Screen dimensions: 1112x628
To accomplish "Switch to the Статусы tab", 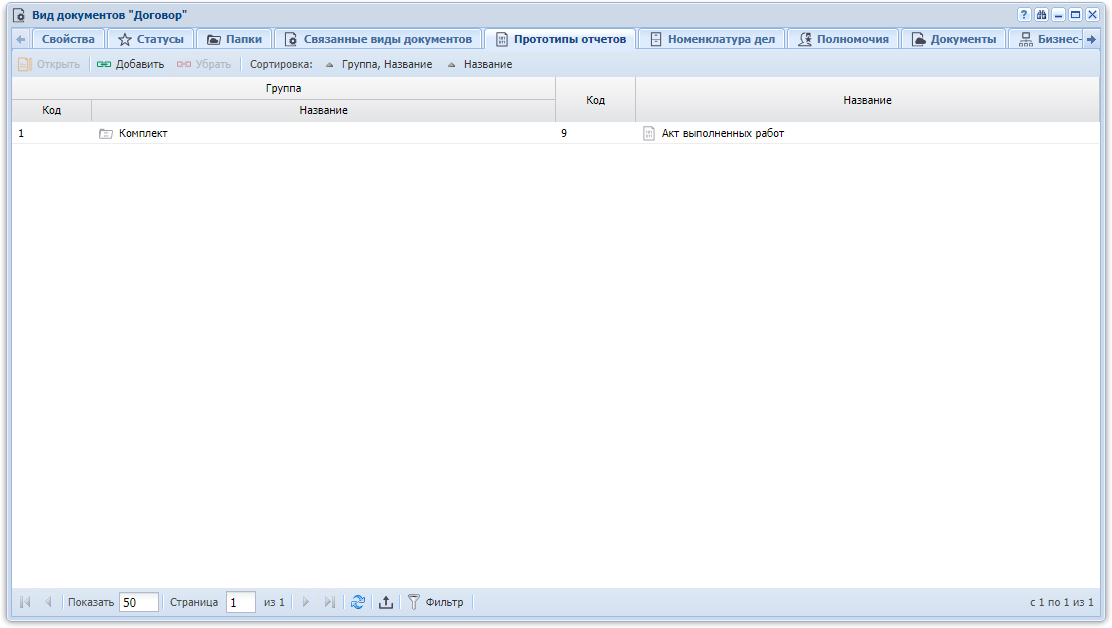I will tap(150, 39).
